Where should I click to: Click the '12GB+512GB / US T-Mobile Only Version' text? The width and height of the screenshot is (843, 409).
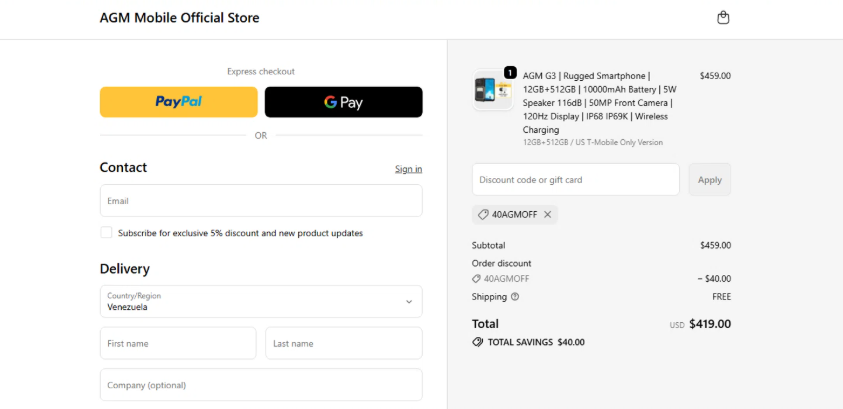[x=592, y=142]
